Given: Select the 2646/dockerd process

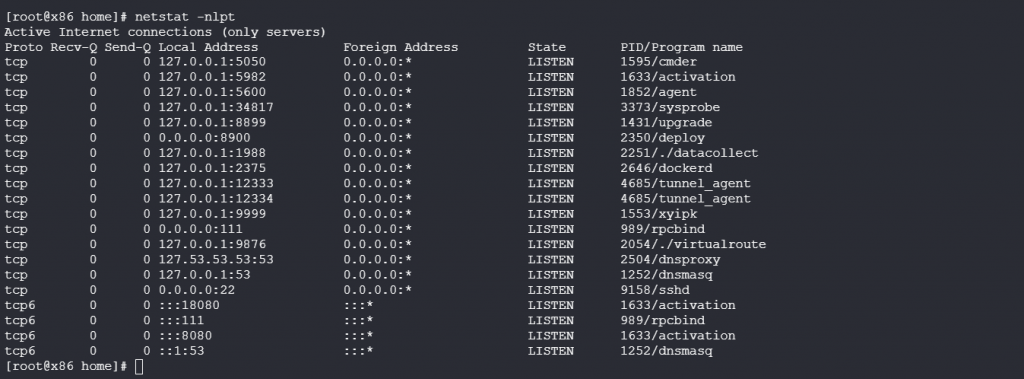Looking at the screenshot, I should coord(666,169).
